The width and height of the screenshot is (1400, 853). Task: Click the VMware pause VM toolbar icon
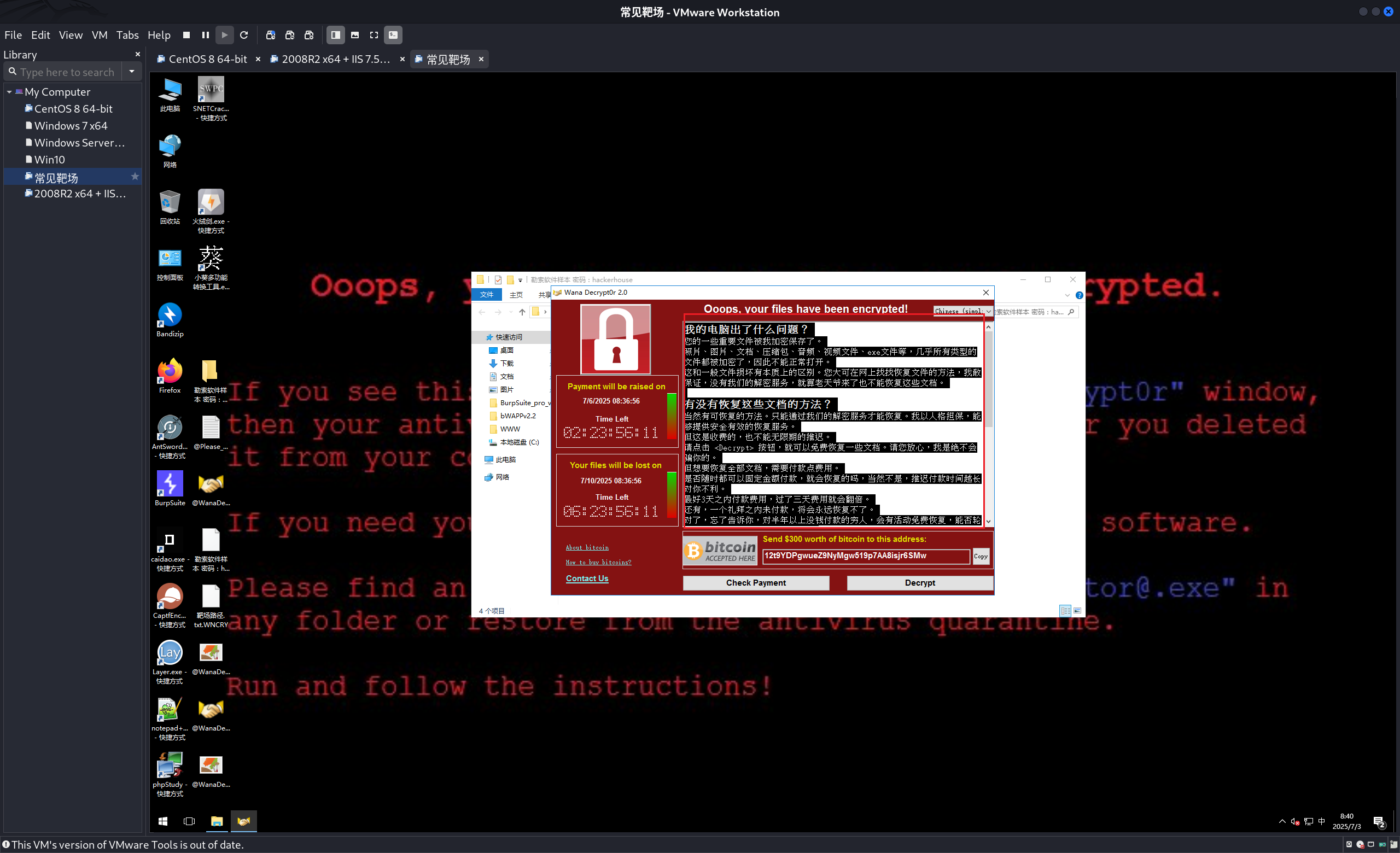click(x=205, y=35)
